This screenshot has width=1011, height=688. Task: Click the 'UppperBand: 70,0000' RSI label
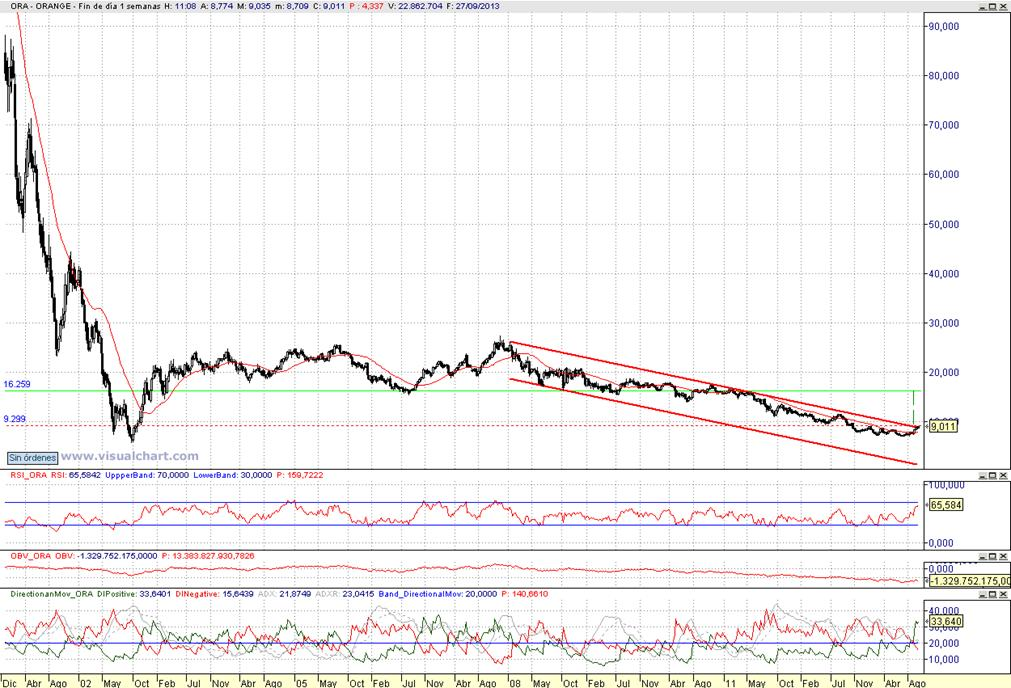click(x=147, y=475)
